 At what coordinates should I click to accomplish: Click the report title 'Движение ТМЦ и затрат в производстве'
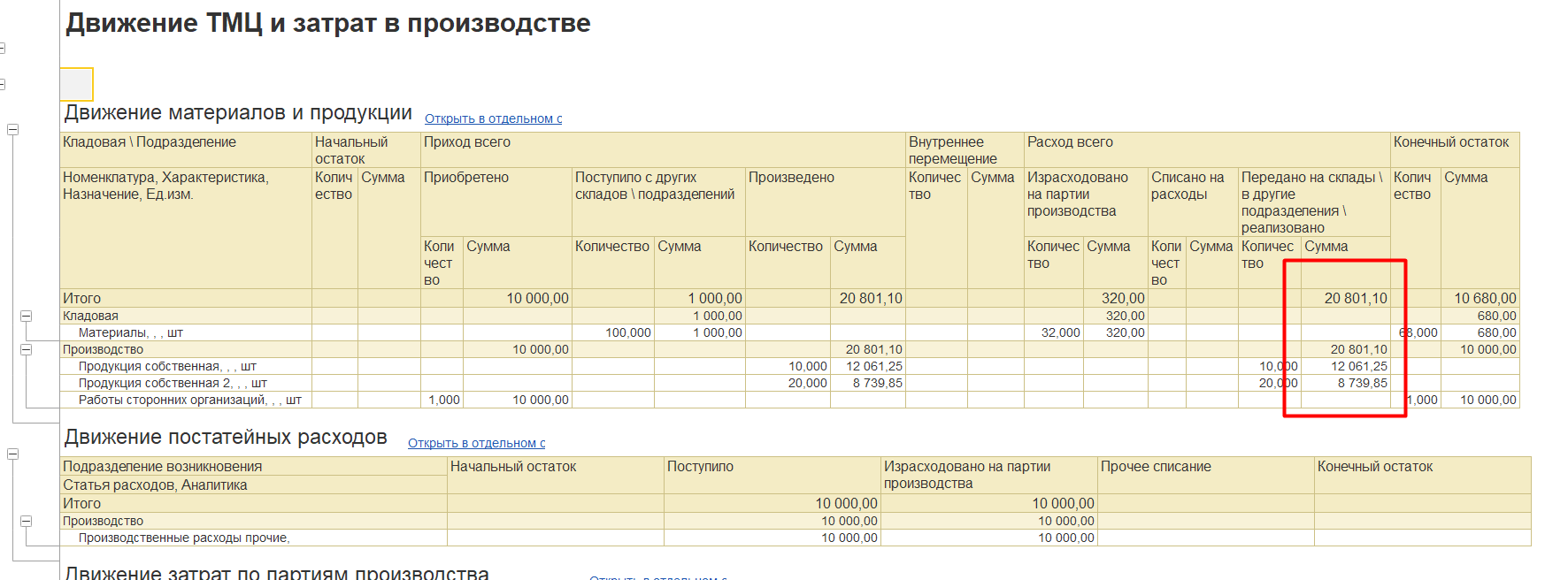[x=328, y=23]
